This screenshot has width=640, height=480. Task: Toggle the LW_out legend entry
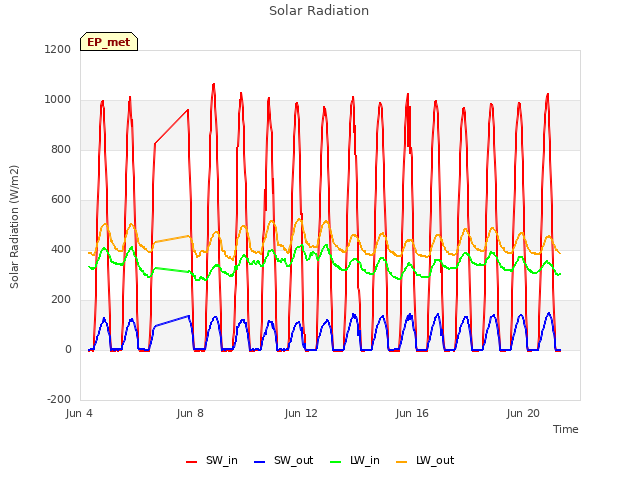coord(425,461)
